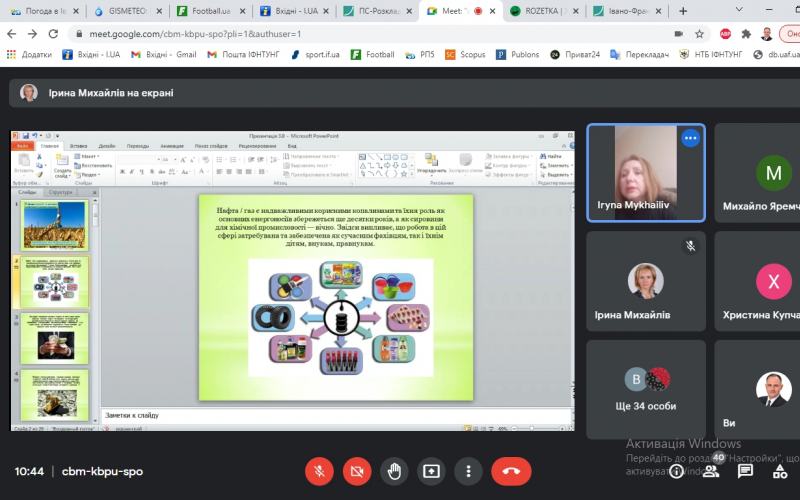Screen dimensions: 800x500
Task: Open the 'Перекладач' bookmark
Action: (639, 54)
